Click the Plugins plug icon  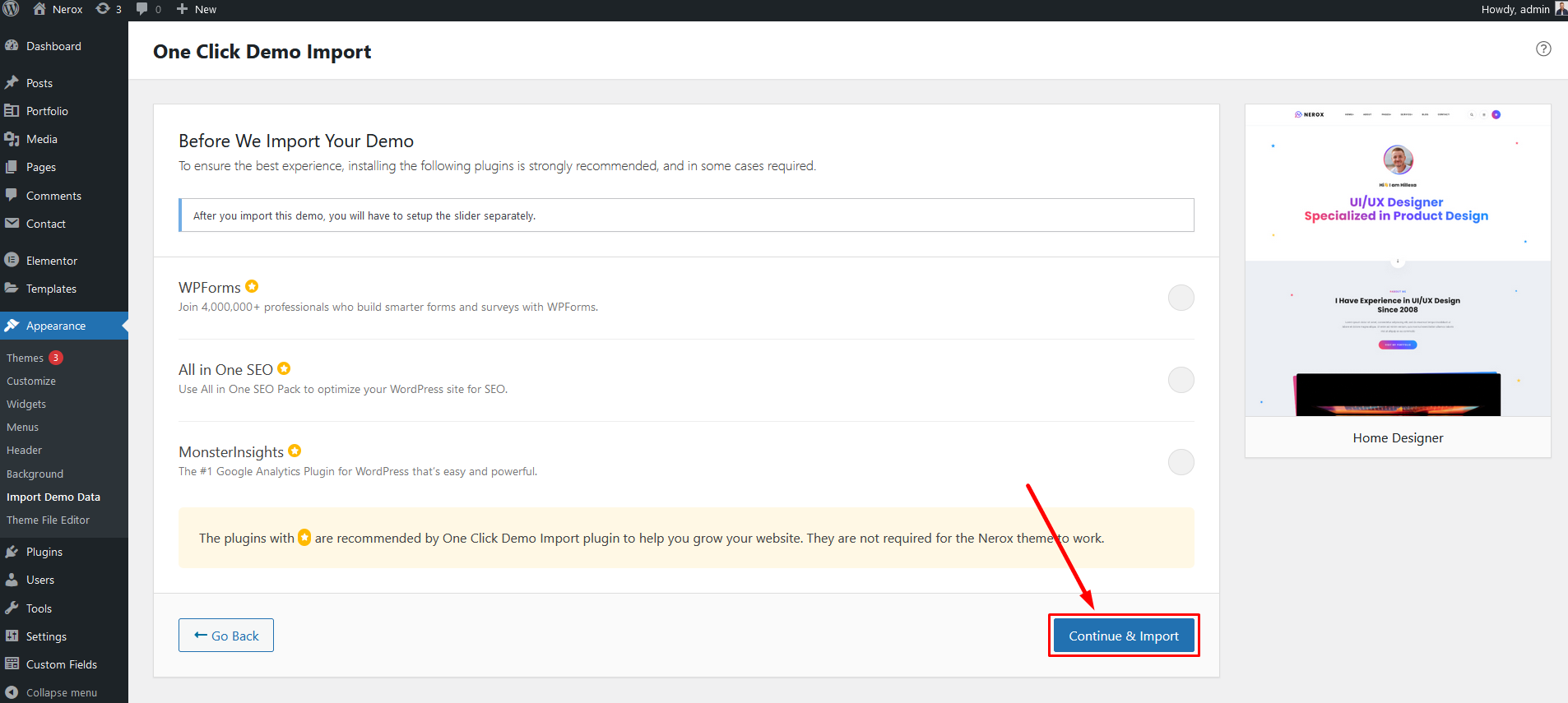coord(12,552)
